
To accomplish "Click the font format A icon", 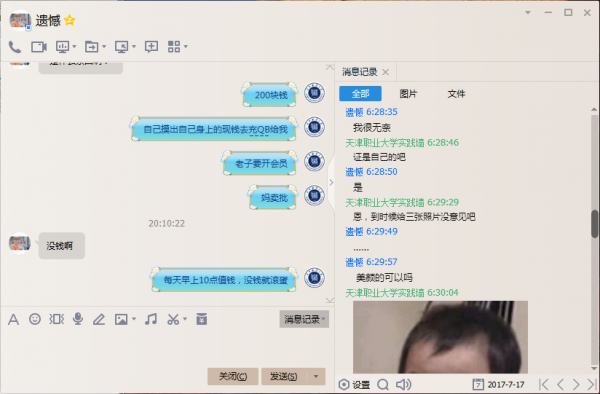I will tap(13, 319).
